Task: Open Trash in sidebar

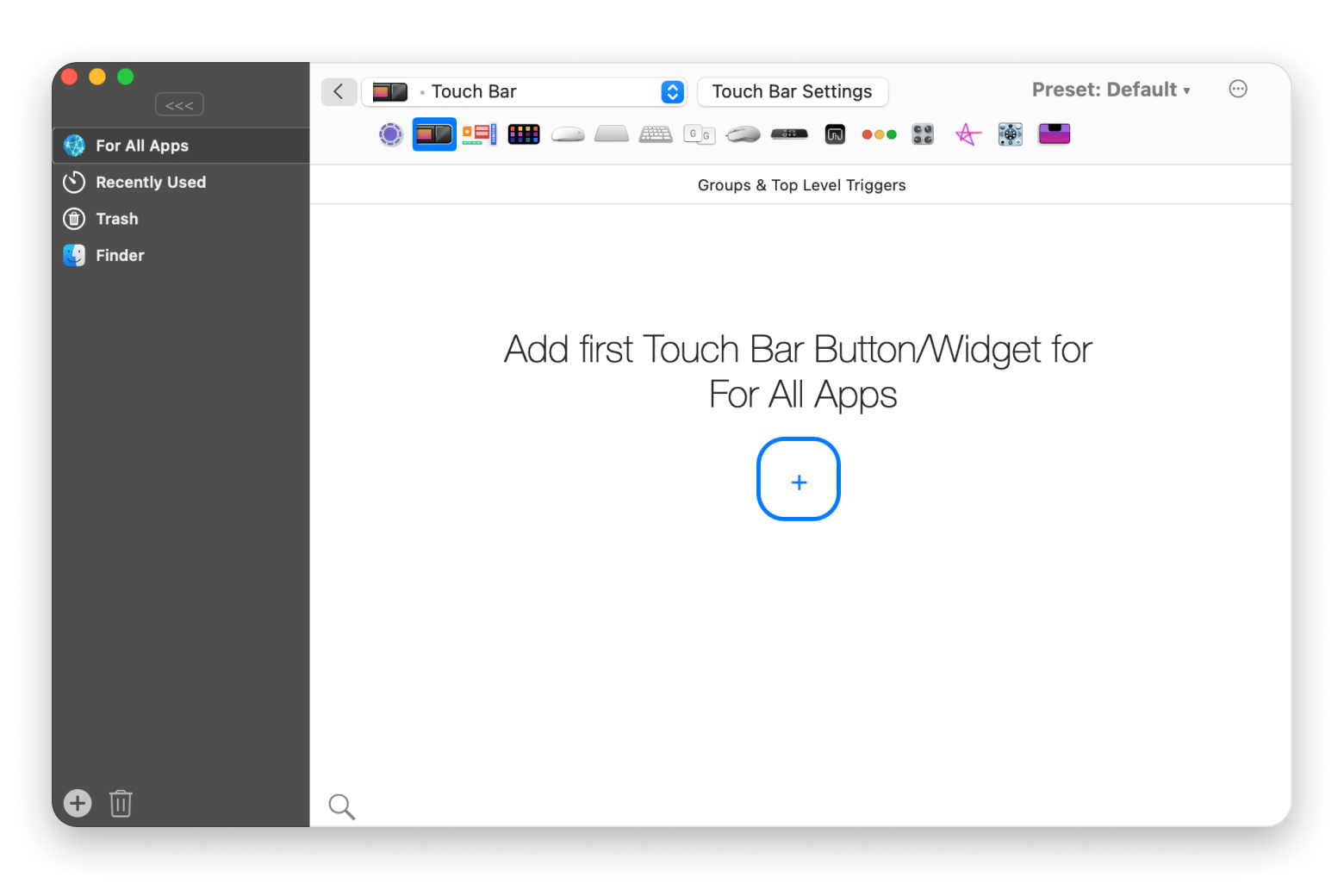Action: (x=181, y=219)
